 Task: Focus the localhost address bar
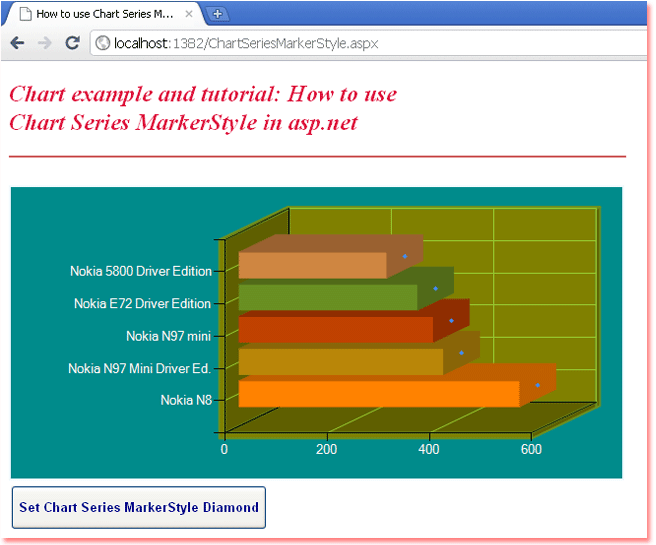pyautogui.click(x=368, y=43)
